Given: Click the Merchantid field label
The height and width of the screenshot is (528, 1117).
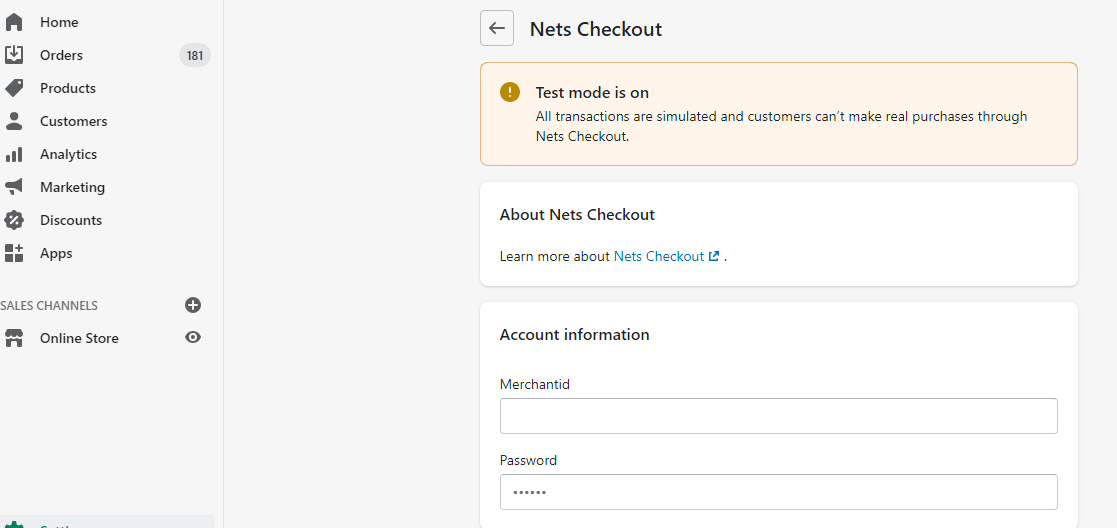Looking at the screenshot, I should tap(535, 384).
